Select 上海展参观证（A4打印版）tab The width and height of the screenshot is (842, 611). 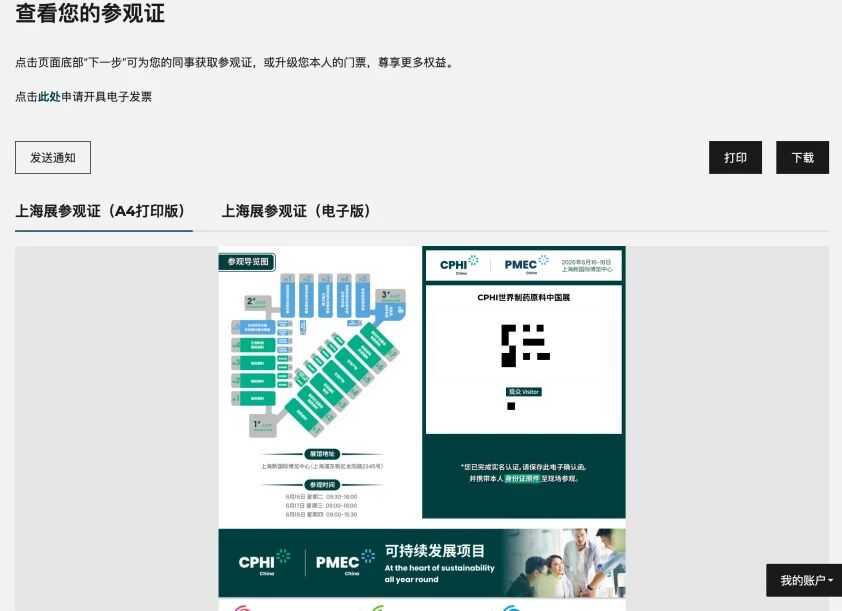click(x=103, y=211)
